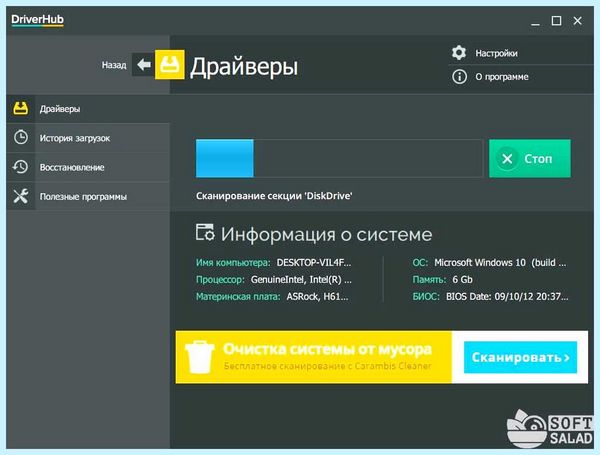The width and height of the screenshot is (600, 455).
Task: Click the DriverHub logo
Action: [38, 20]
